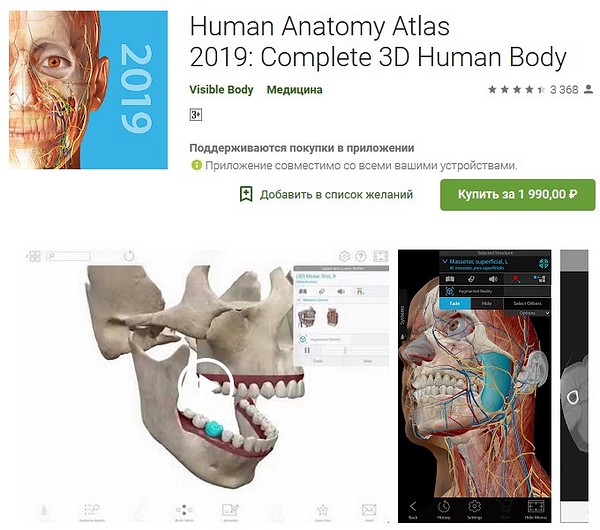Click the Hide Menus icon

[x=536, y=506]
